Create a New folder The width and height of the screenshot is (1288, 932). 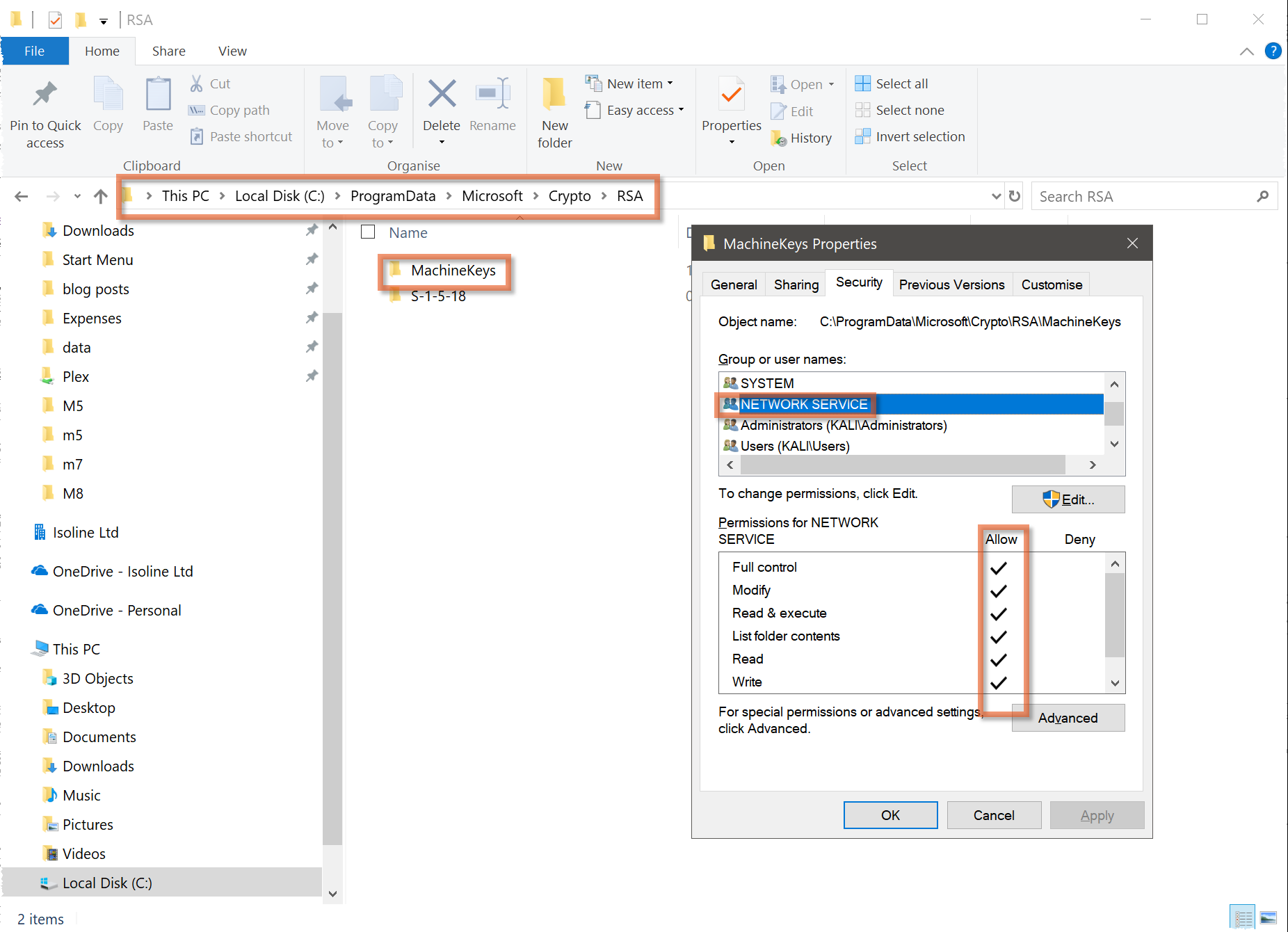[x=554, y=112]
